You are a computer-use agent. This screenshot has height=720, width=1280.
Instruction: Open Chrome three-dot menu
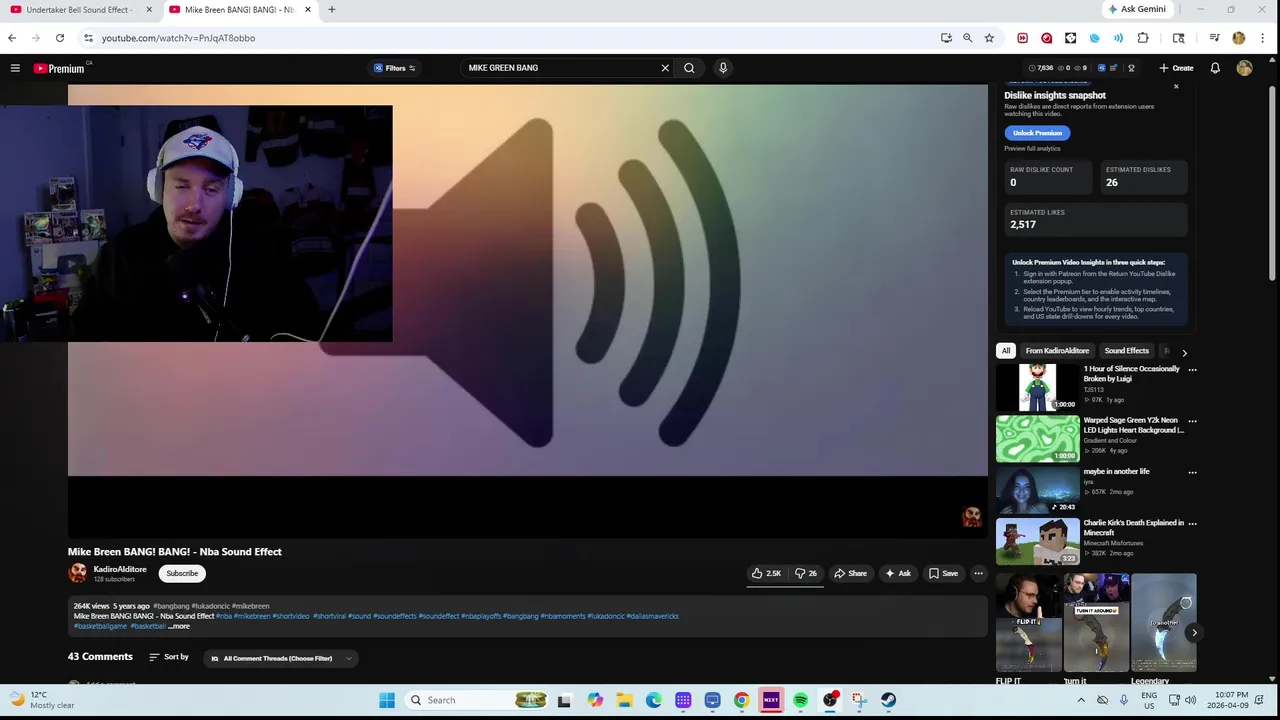1263,38
